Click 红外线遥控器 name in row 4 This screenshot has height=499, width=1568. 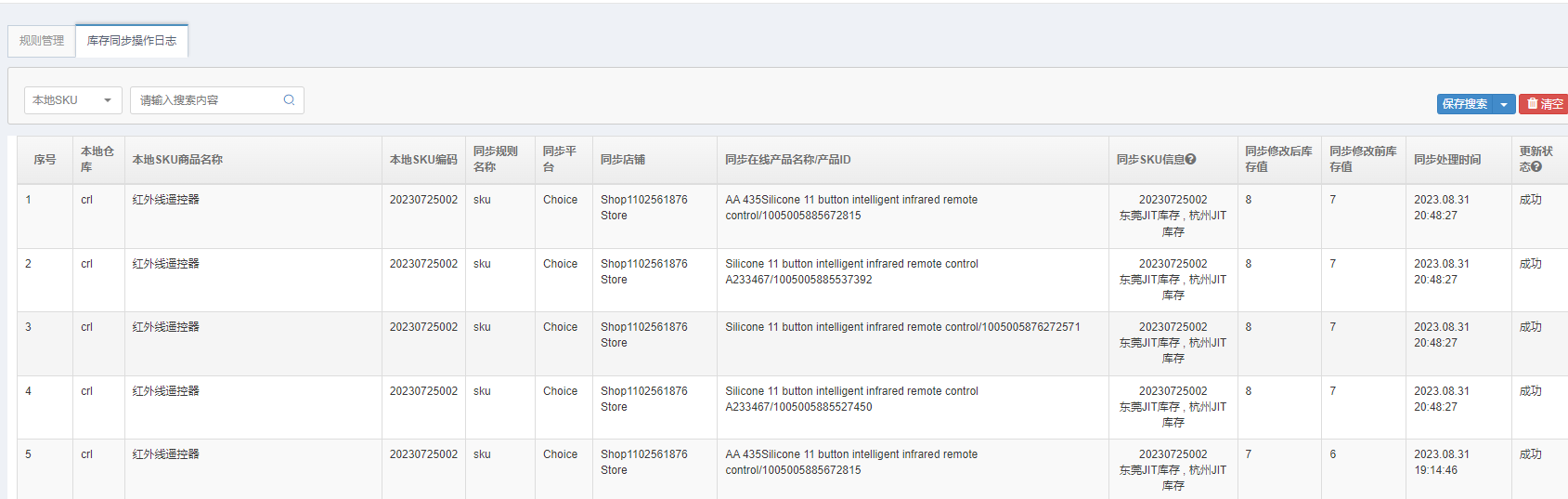tap(166, 391)
